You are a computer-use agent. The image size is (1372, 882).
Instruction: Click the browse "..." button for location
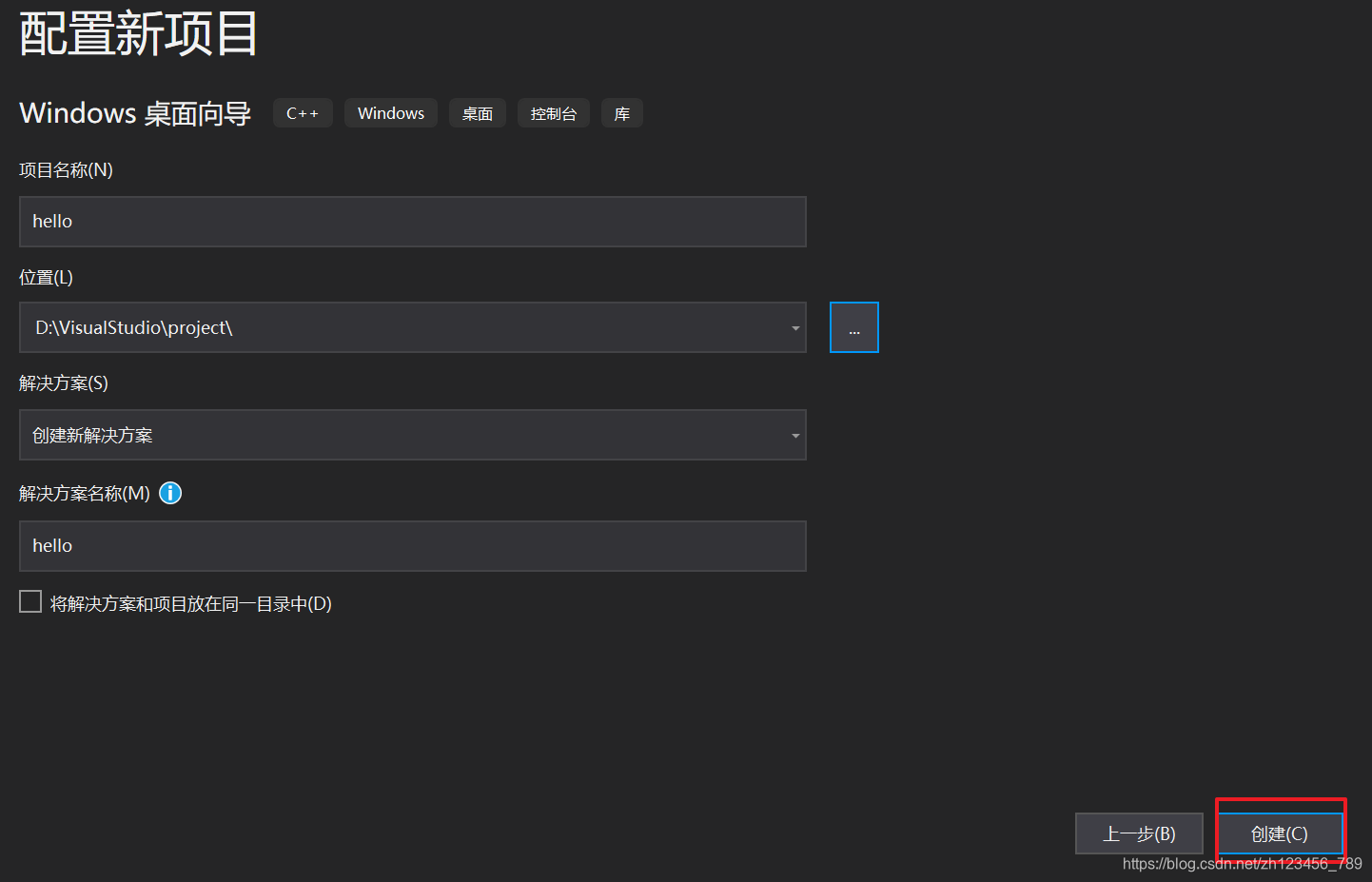coord(854,327)
